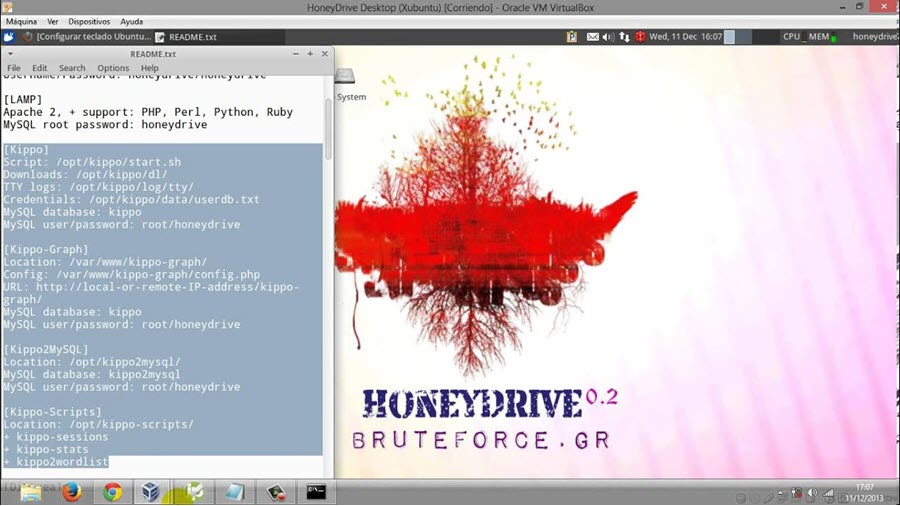Open the Edit menu in README.txt editor
Screen dimensions: 900x506
coord(40,68)
